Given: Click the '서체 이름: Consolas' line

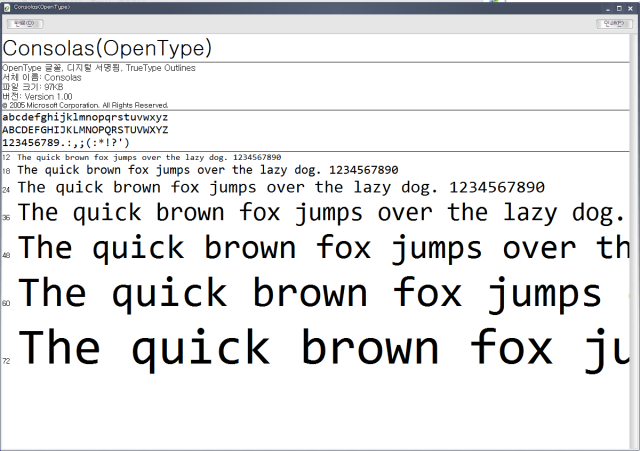Looking at the screenshot, I should point(42,78).
